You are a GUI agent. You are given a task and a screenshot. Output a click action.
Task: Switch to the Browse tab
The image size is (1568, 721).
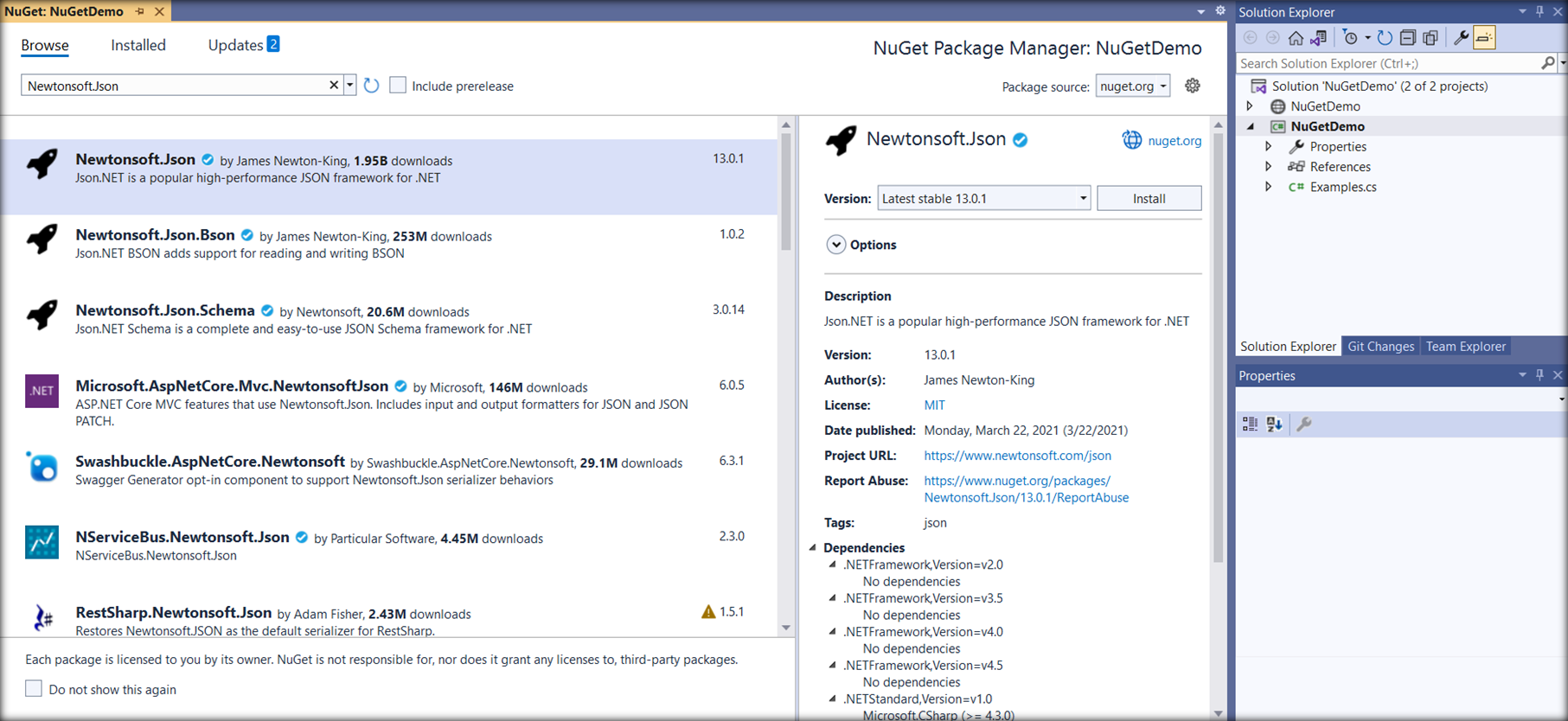pyautogui.click(x=45, y=45)
